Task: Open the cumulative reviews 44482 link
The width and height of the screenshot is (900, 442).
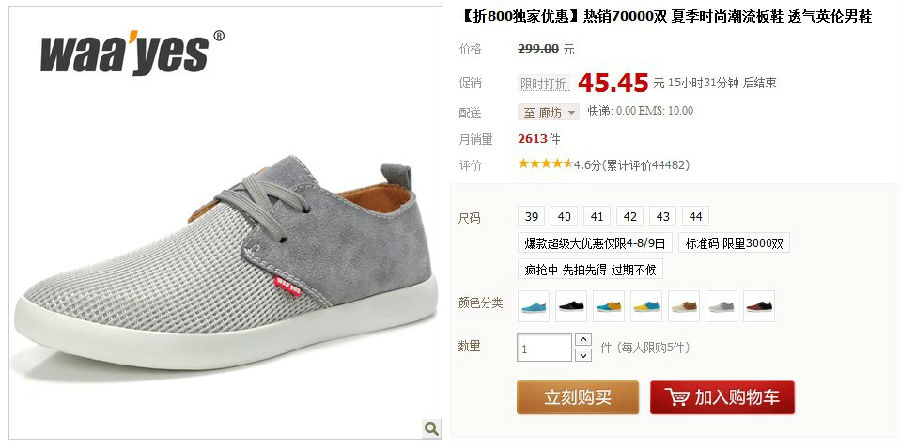Action: click(644, 165)
